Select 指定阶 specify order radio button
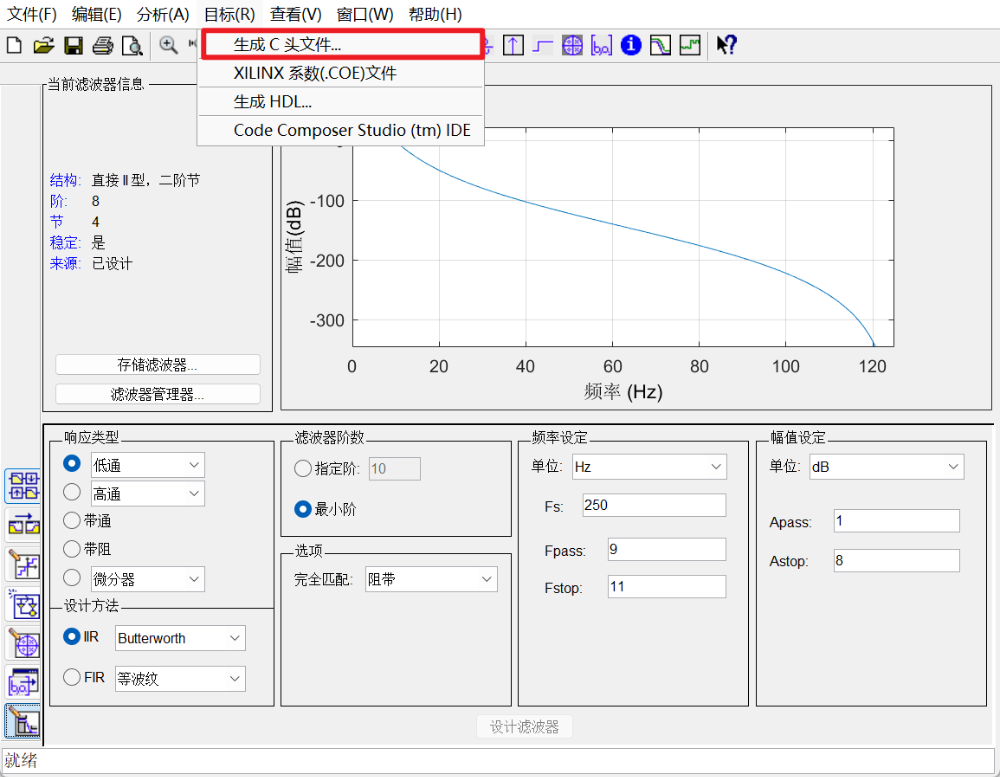The height and width of the screenshot is (777, 1000). [x=303, y=469]
